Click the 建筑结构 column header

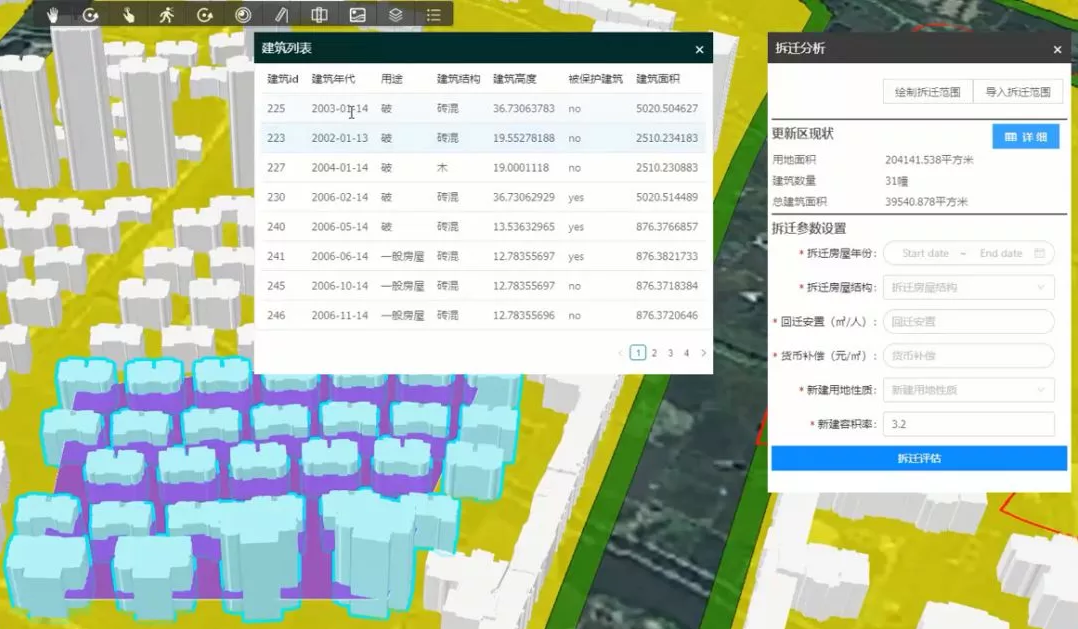pos(459,79)
